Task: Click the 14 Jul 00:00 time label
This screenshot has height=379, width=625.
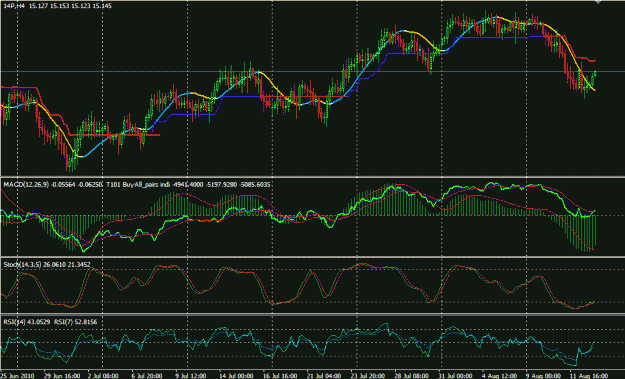Action: click(x=236, y=376)
